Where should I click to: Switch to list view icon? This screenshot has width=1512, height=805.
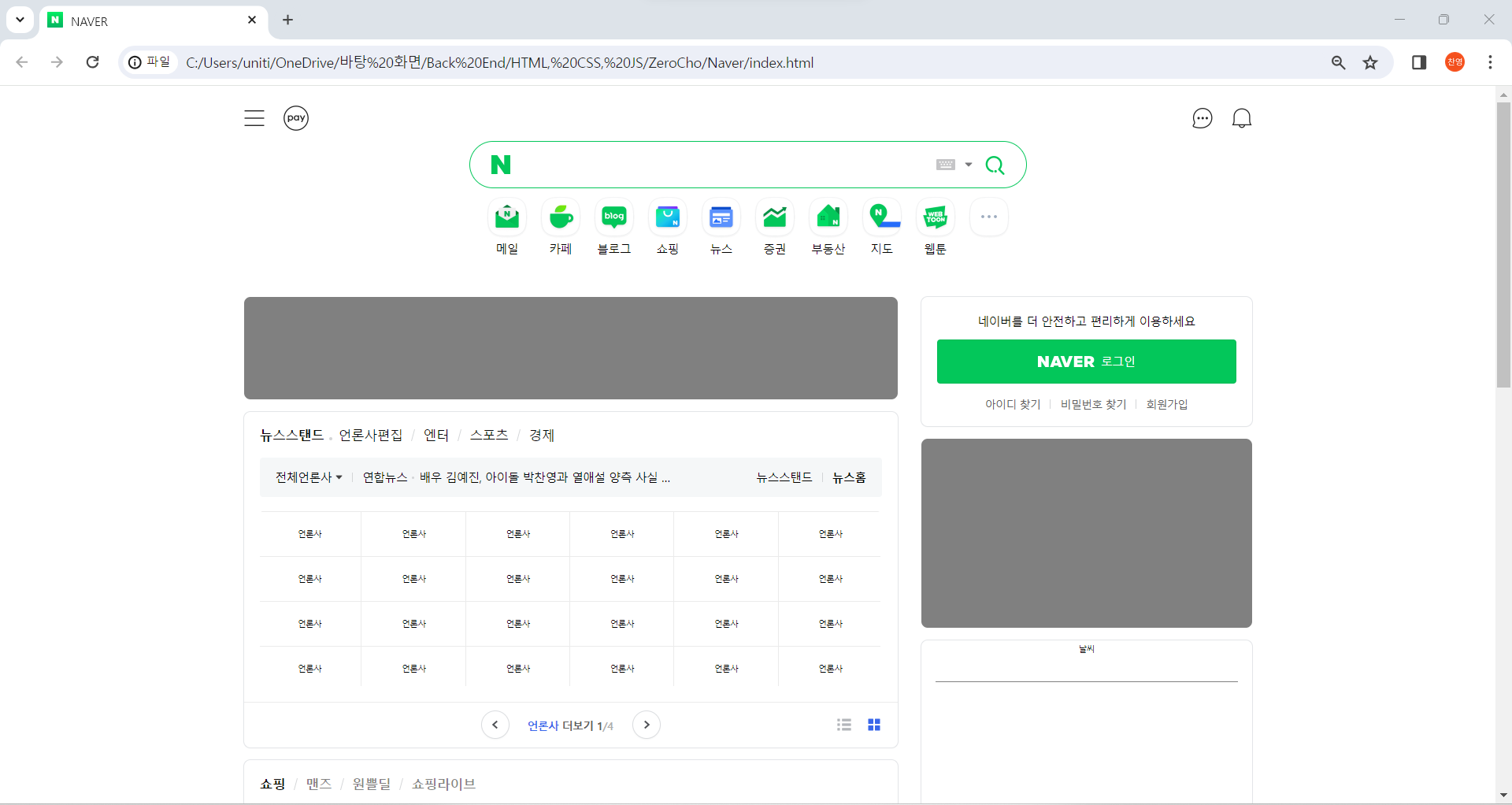click(844, 725)
